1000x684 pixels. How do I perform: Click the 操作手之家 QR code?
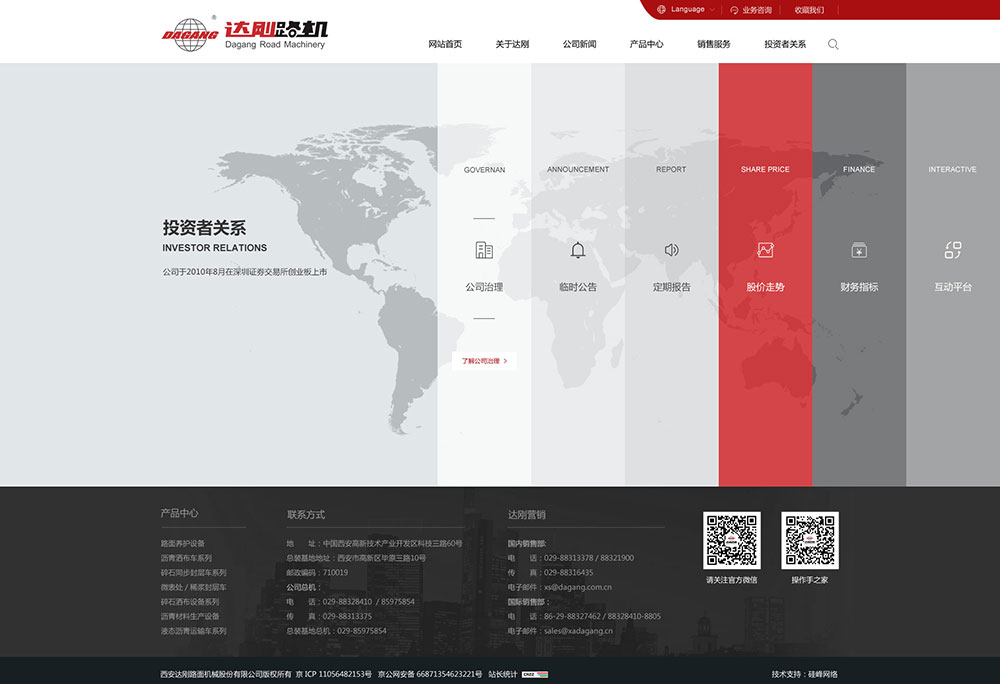tap(810, 540)
